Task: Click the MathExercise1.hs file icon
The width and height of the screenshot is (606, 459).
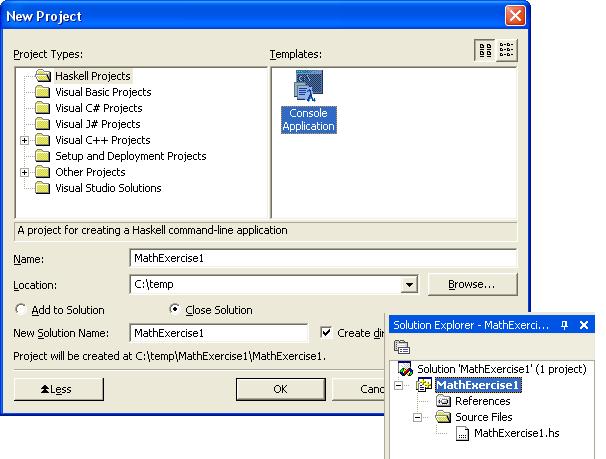Action: (462, 434)
